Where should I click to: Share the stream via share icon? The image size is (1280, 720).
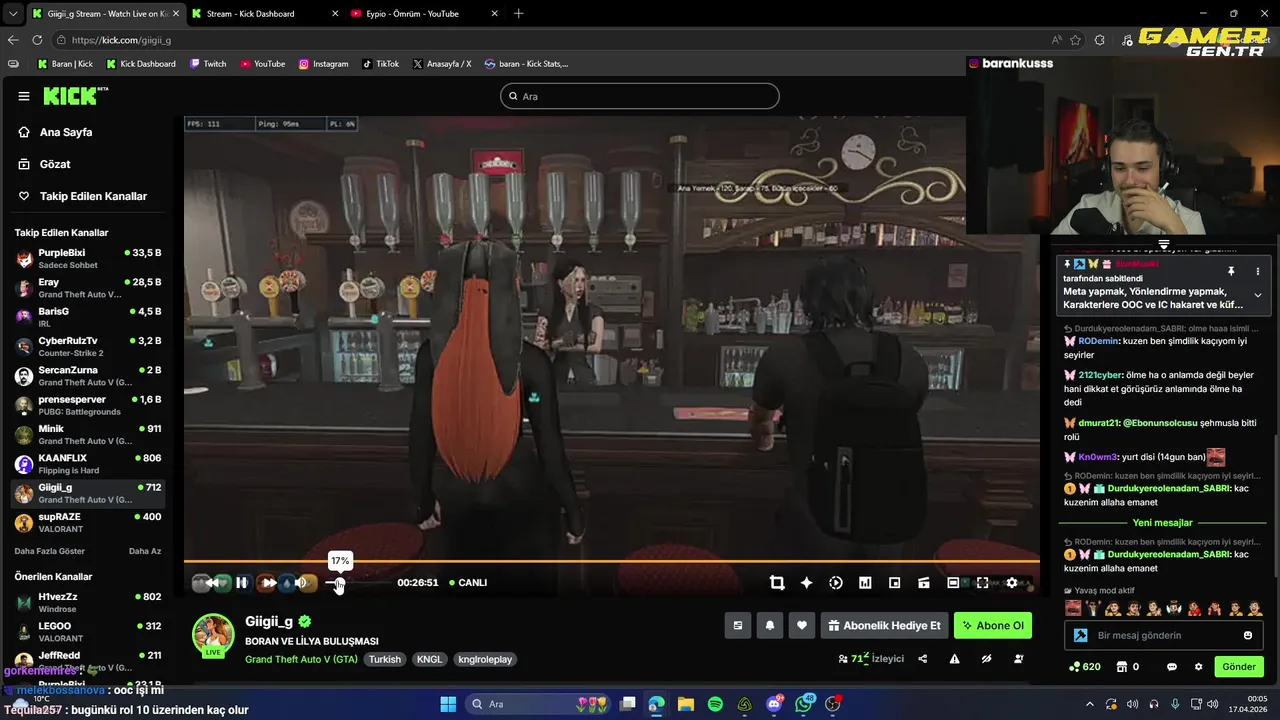click(x=922, y=659)
